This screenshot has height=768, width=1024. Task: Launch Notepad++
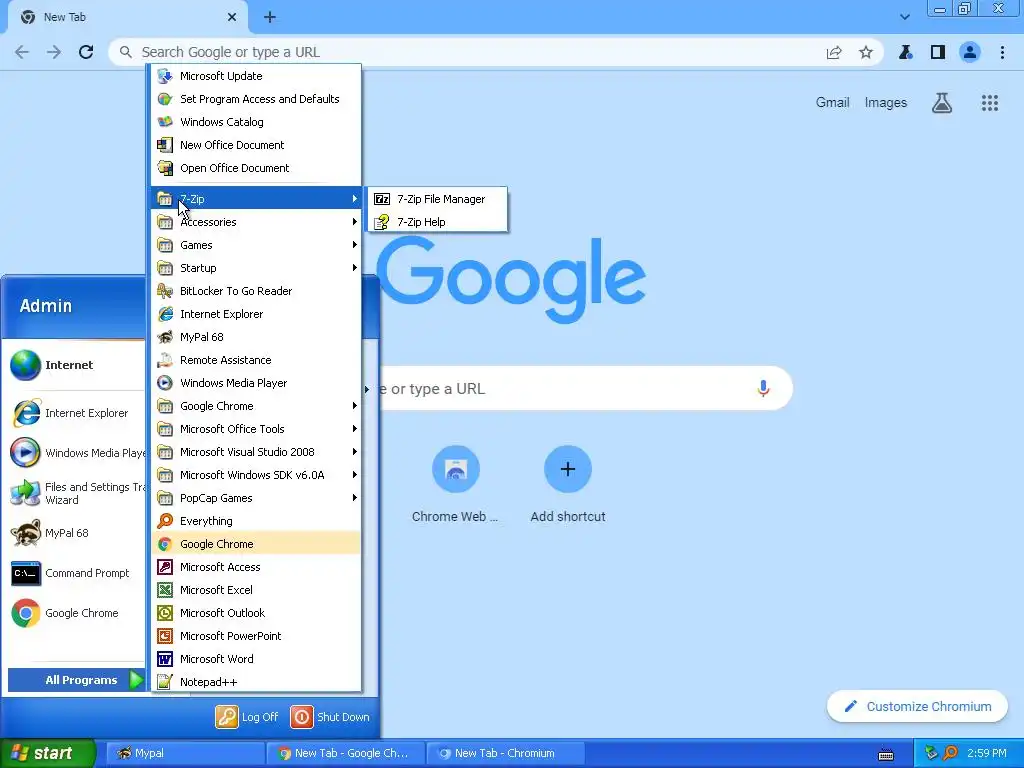tap(256, 682)
